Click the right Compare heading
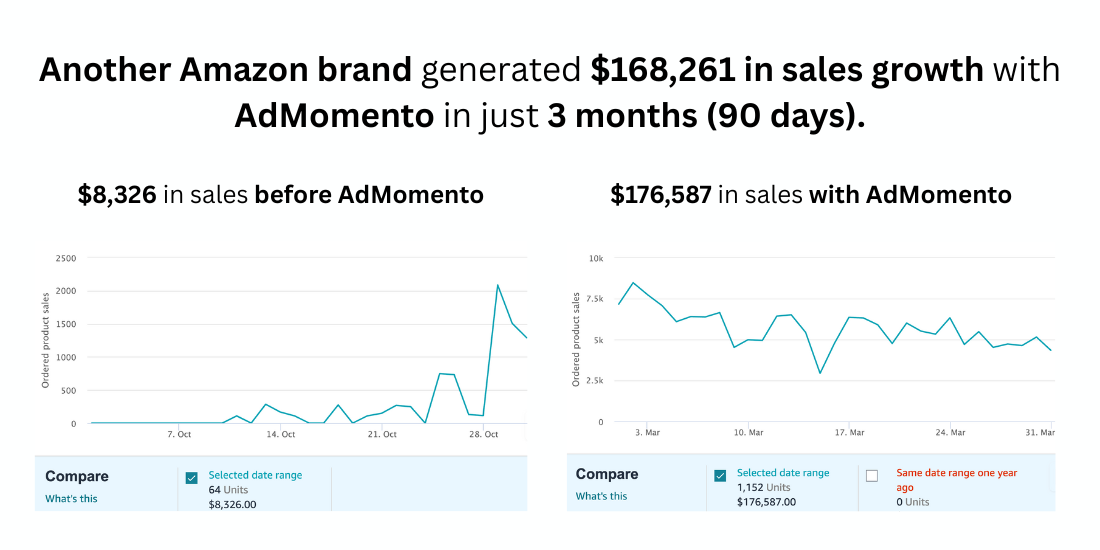The height and width of the screenshot is (550, 1100). pos(607,474)
